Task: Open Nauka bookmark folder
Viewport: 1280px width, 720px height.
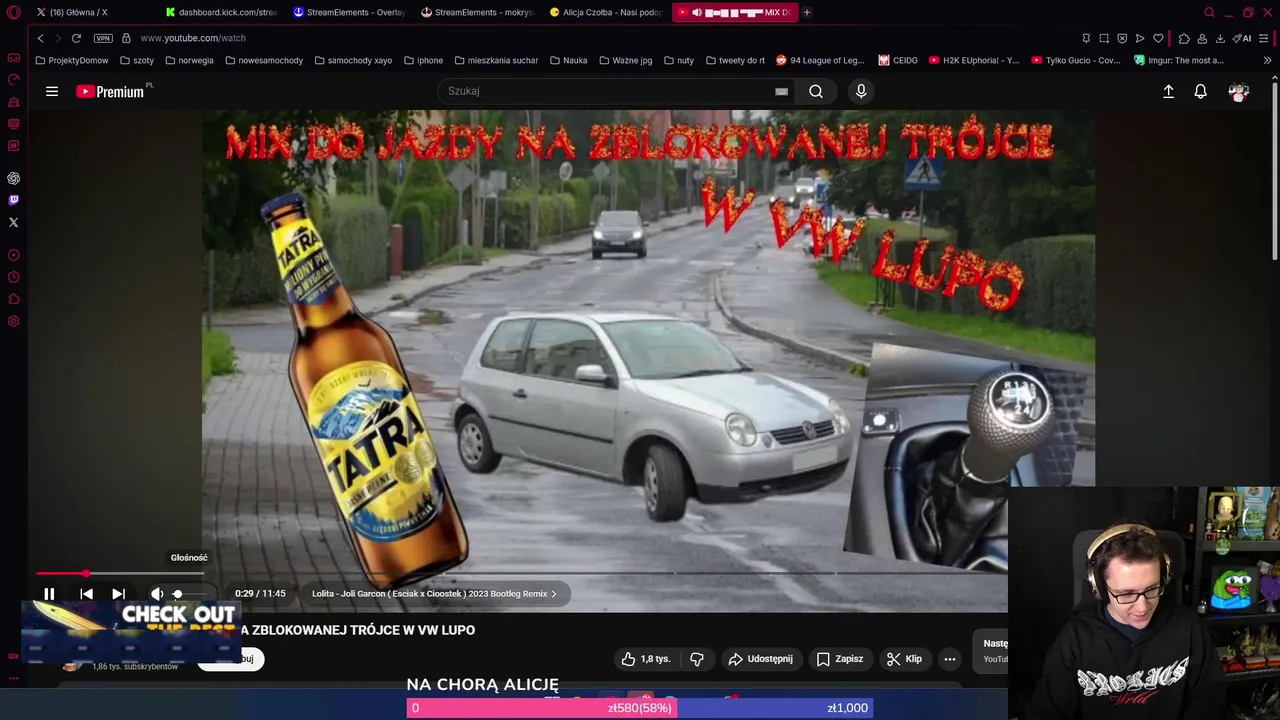Action: 568,60
